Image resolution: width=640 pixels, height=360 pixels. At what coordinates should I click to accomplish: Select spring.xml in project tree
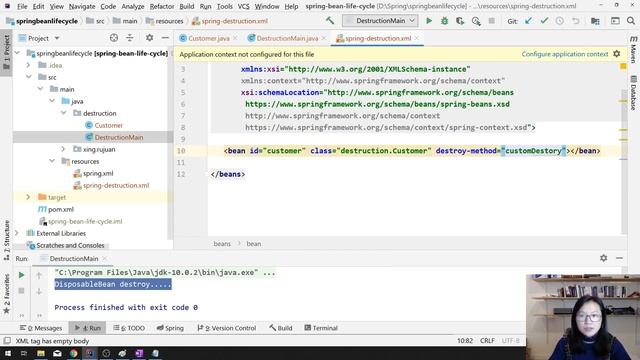pyautogui.click(x=98, y=173)
